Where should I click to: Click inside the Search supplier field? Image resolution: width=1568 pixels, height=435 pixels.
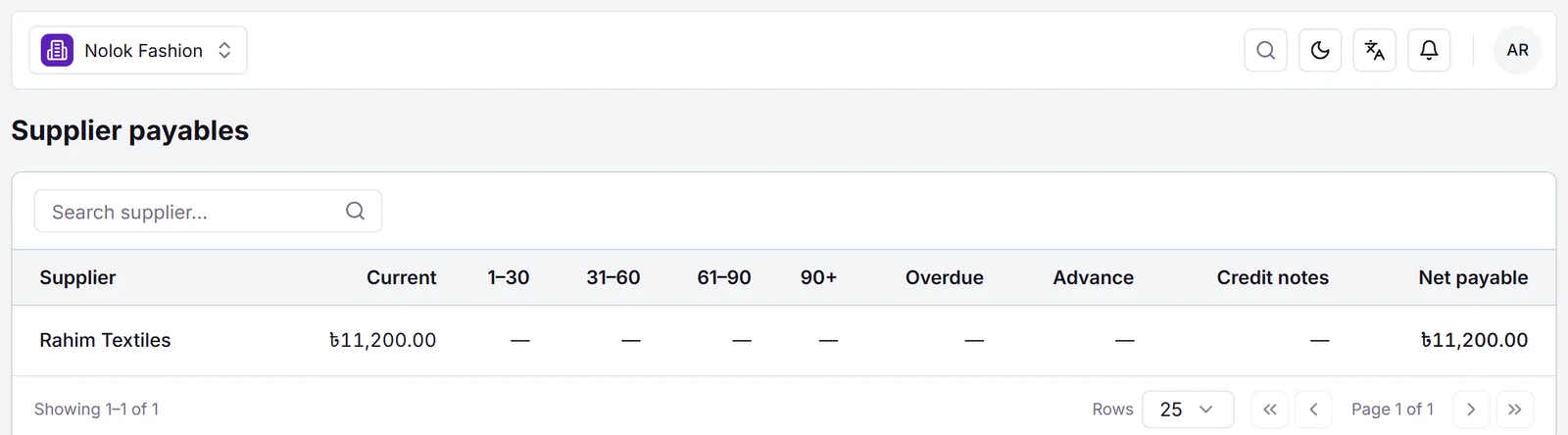point(208,212)
